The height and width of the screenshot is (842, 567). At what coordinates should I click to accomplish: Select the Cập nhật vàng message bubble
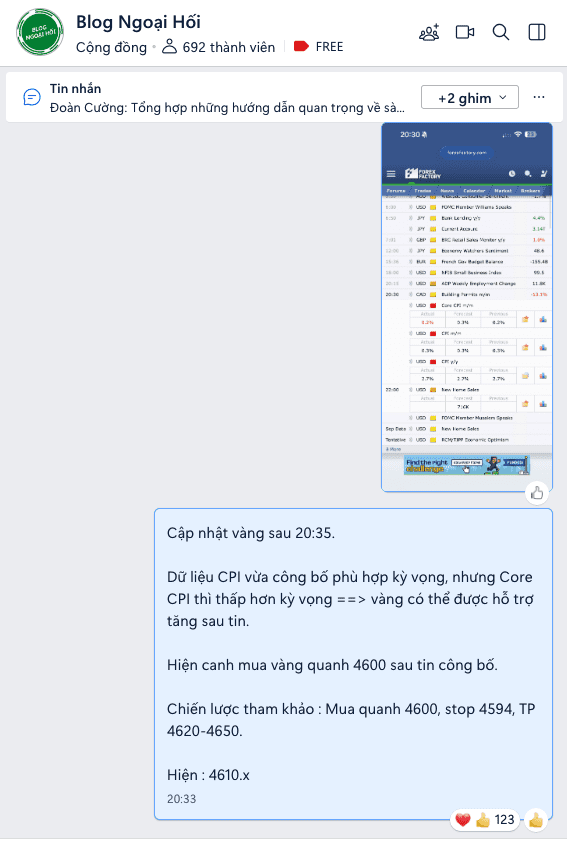click(353, 664)
